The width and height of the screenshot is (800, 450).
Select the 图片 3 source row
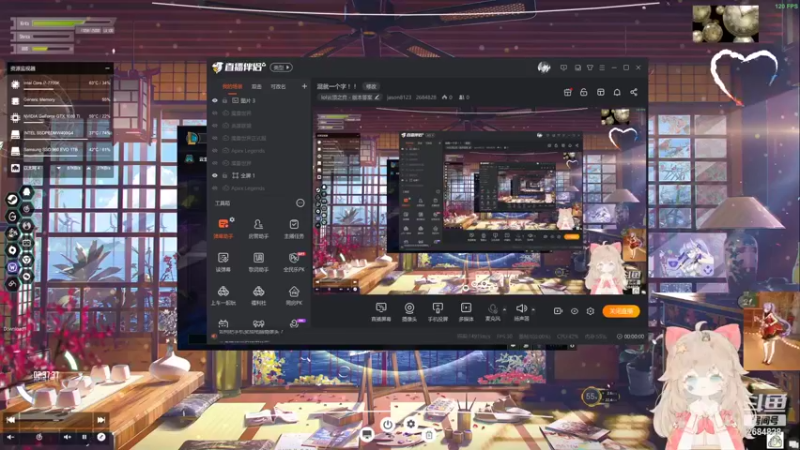(x=259, y=101)
